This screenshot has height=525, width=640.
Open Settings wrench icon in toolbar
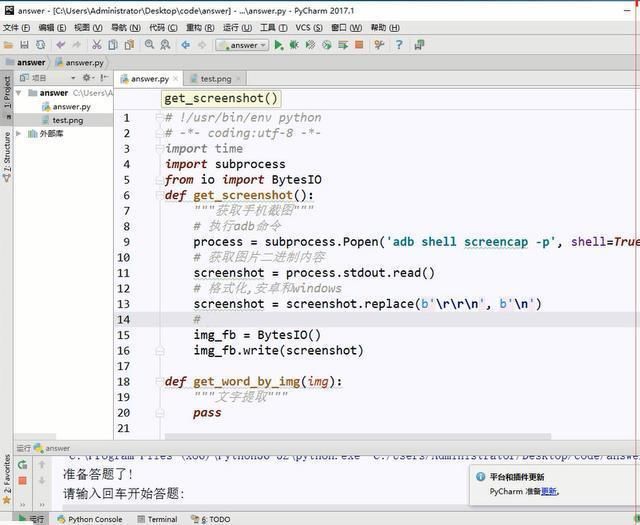[379, 45]
